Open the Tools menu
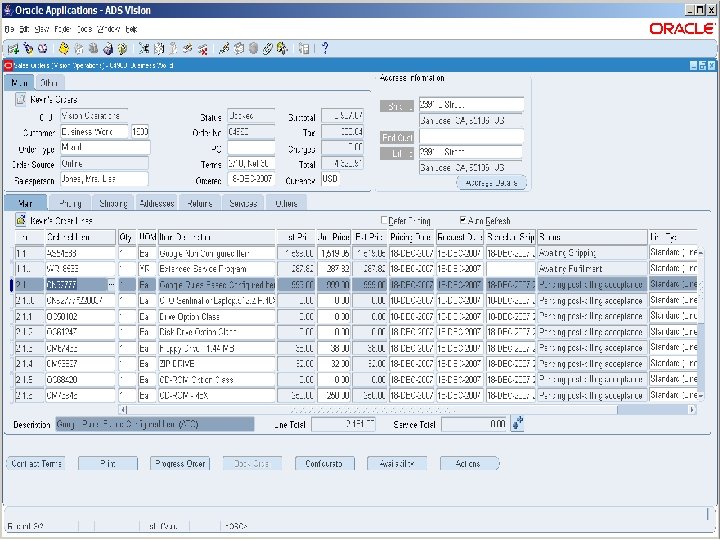 click(x=84, y=29)
